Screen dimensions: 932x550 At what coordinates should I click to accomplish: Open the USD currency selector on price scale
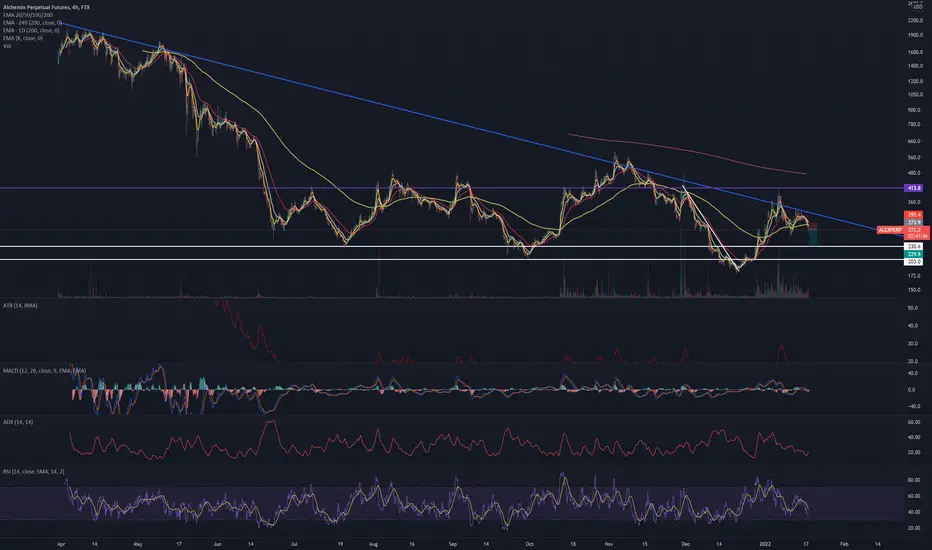pos(917,7)
